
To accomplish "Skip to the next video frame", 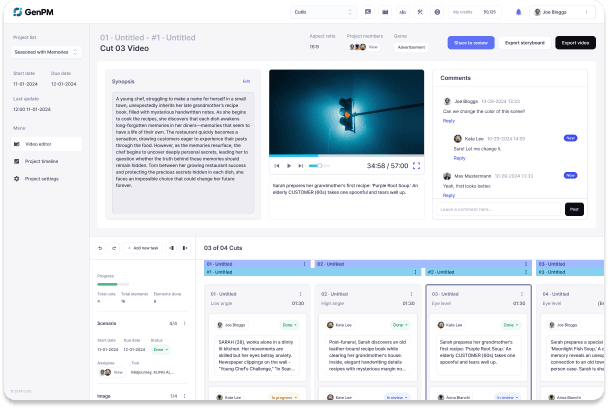I will [x=301, y=166].
